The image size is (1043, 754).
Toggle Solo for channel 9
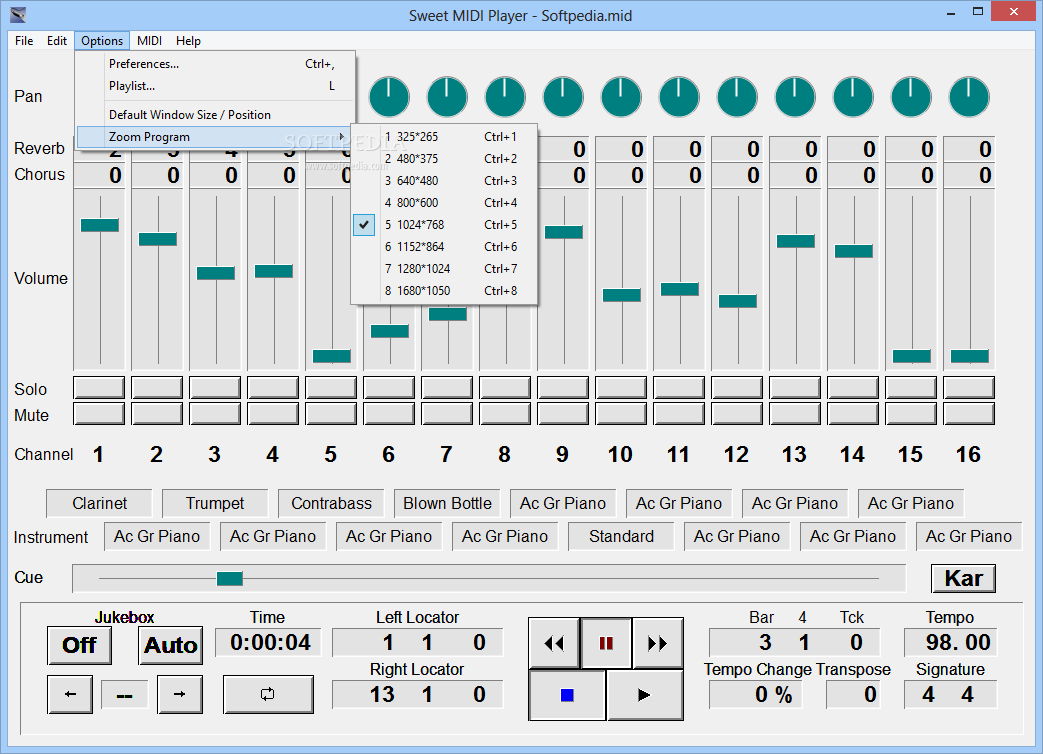tap(563, 387)
